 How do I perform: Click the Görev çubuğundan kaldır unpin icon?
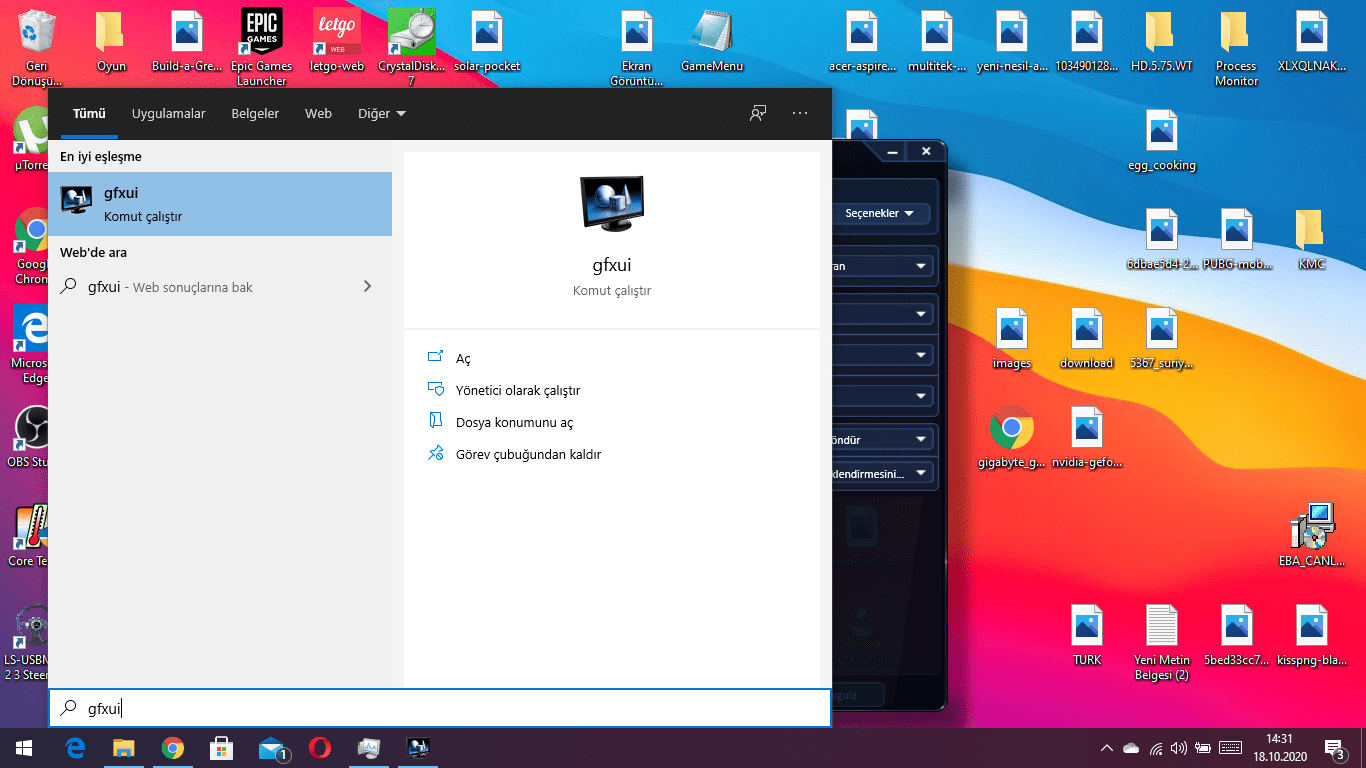(435, 454)
